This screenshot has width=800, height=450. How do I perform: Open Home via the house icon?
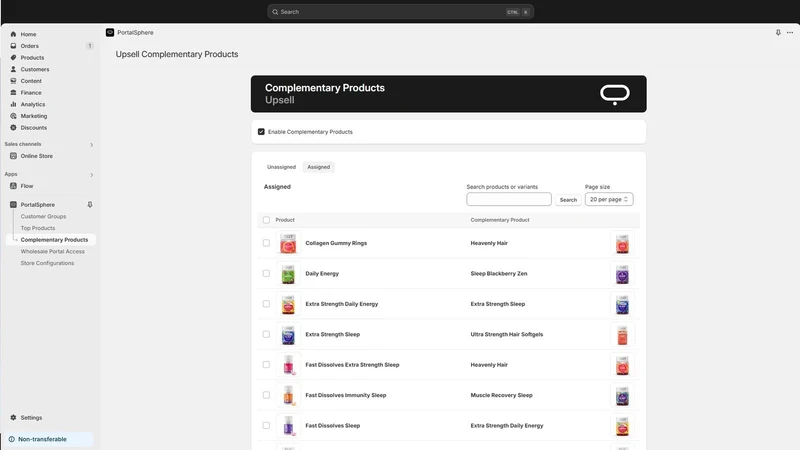coord(13,34)
